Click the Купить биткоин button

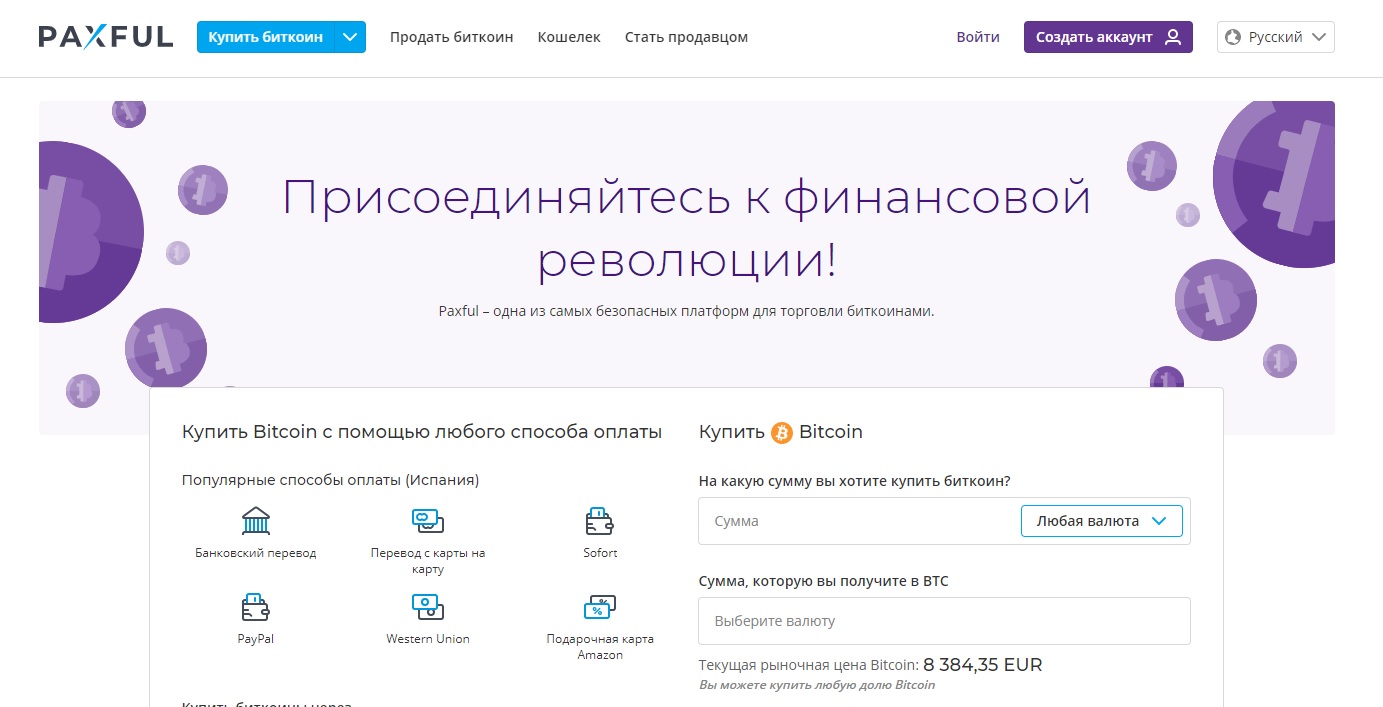point(265,37)
